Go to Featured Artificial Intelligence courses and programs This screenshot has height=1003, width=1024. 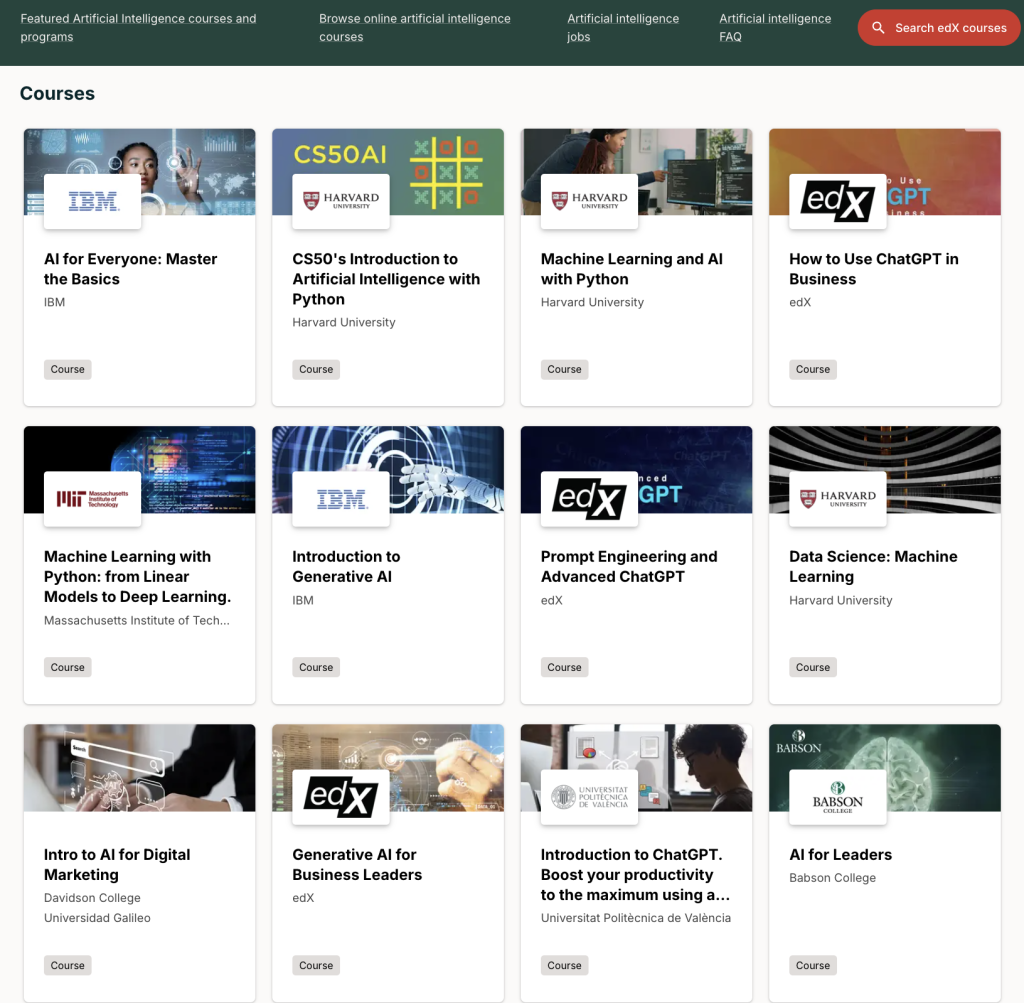(x=138, y=28)
